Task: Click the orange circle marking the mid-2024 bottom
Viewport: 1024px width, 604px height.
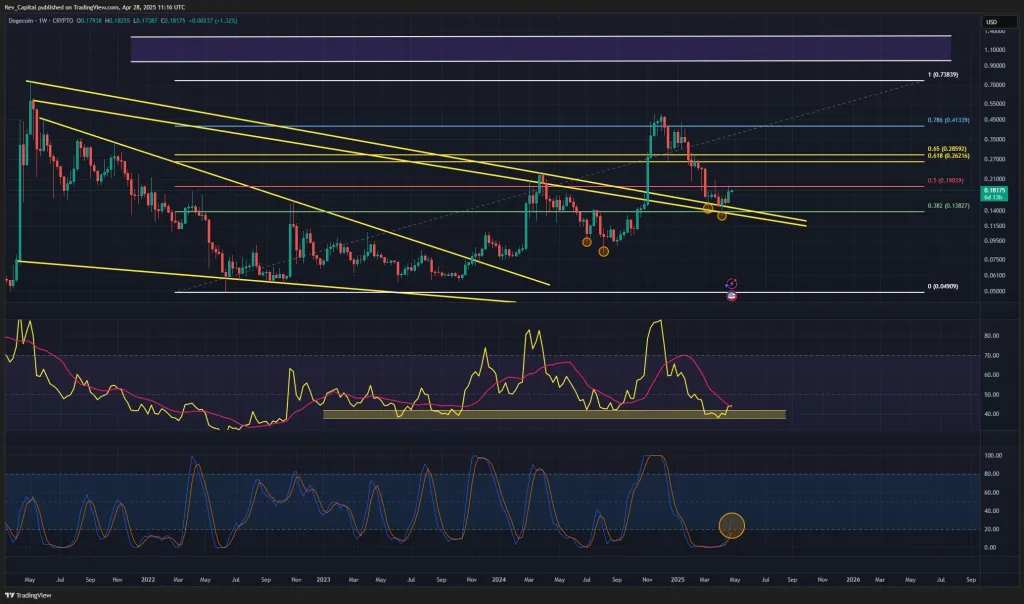Action: pyautogui.click(x=602, y=250)
